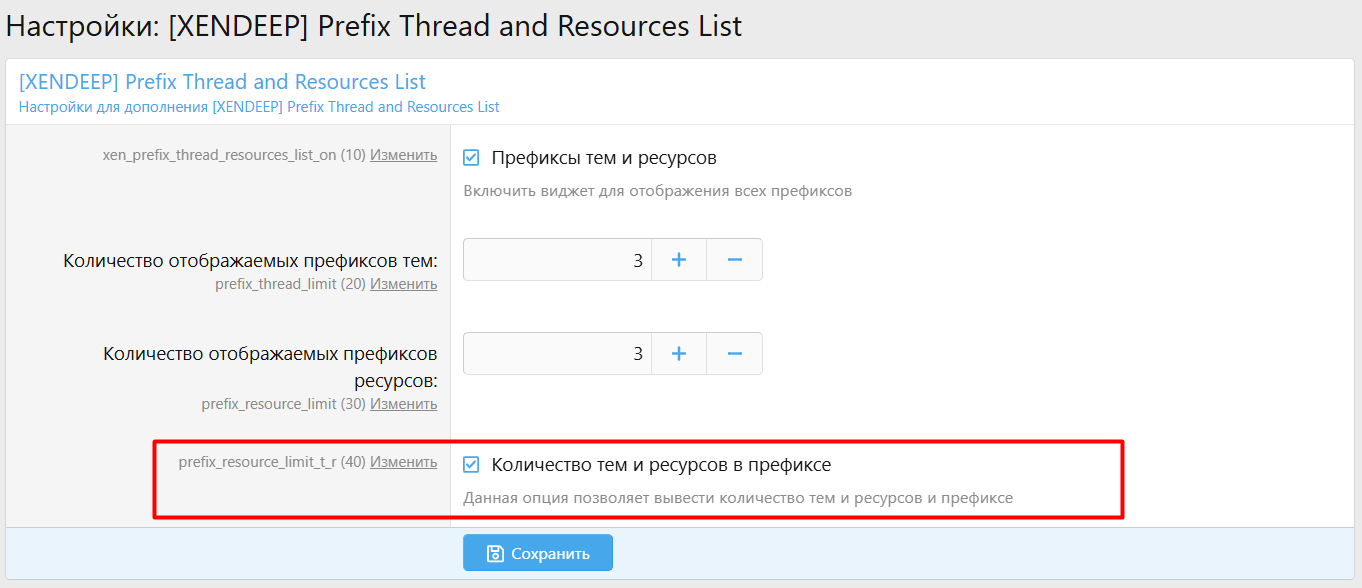Click the floppy disk icon on Сохранить
This screenshot has height=588, width=1362.
click(495, 553)
